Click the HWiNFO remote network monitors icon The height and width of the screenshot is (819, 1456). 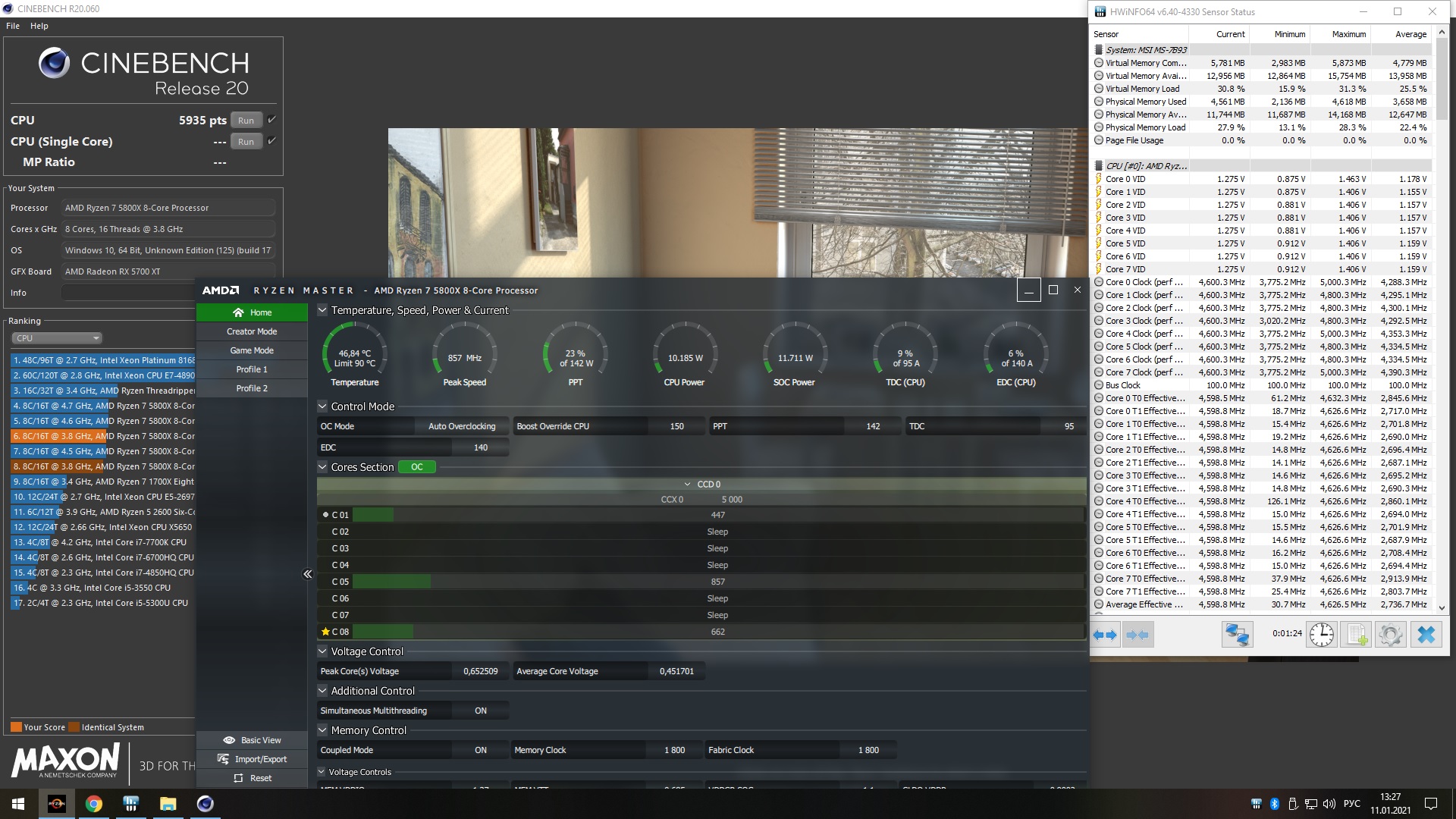coord(1237,635)
